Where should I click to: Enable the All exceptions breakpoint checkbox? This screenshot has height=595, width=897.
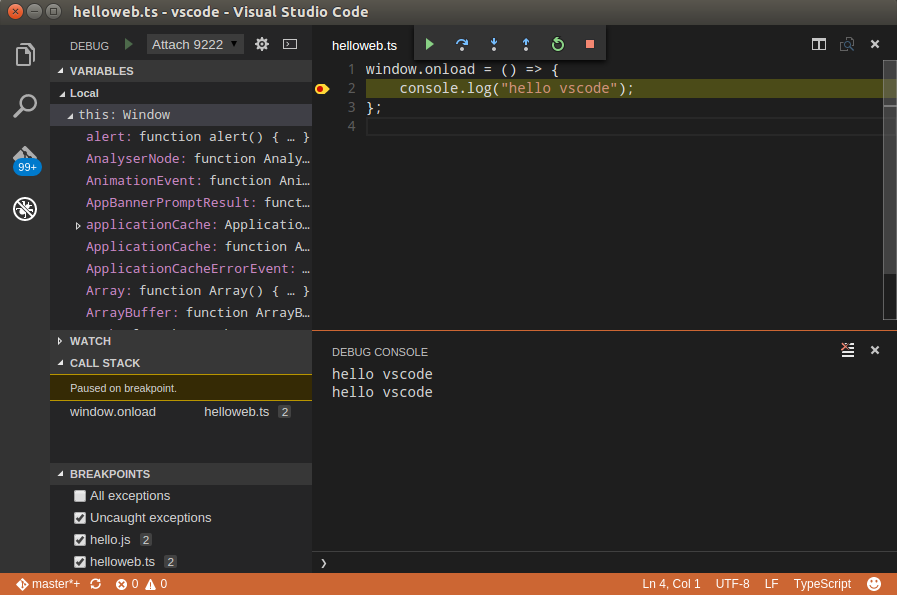point(80,496)
